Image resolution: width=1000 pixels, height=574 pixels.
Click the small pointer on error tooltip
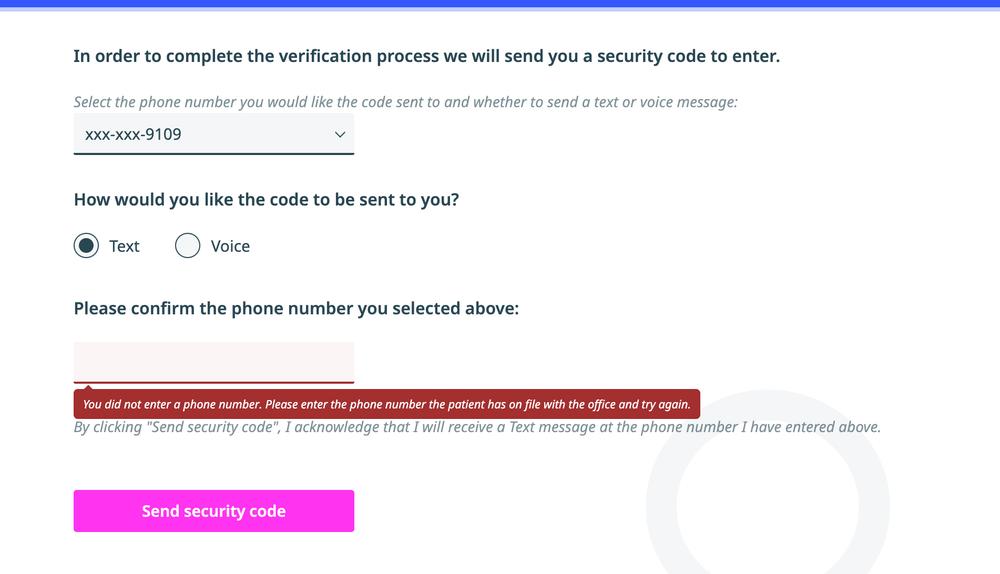point(87,388)
